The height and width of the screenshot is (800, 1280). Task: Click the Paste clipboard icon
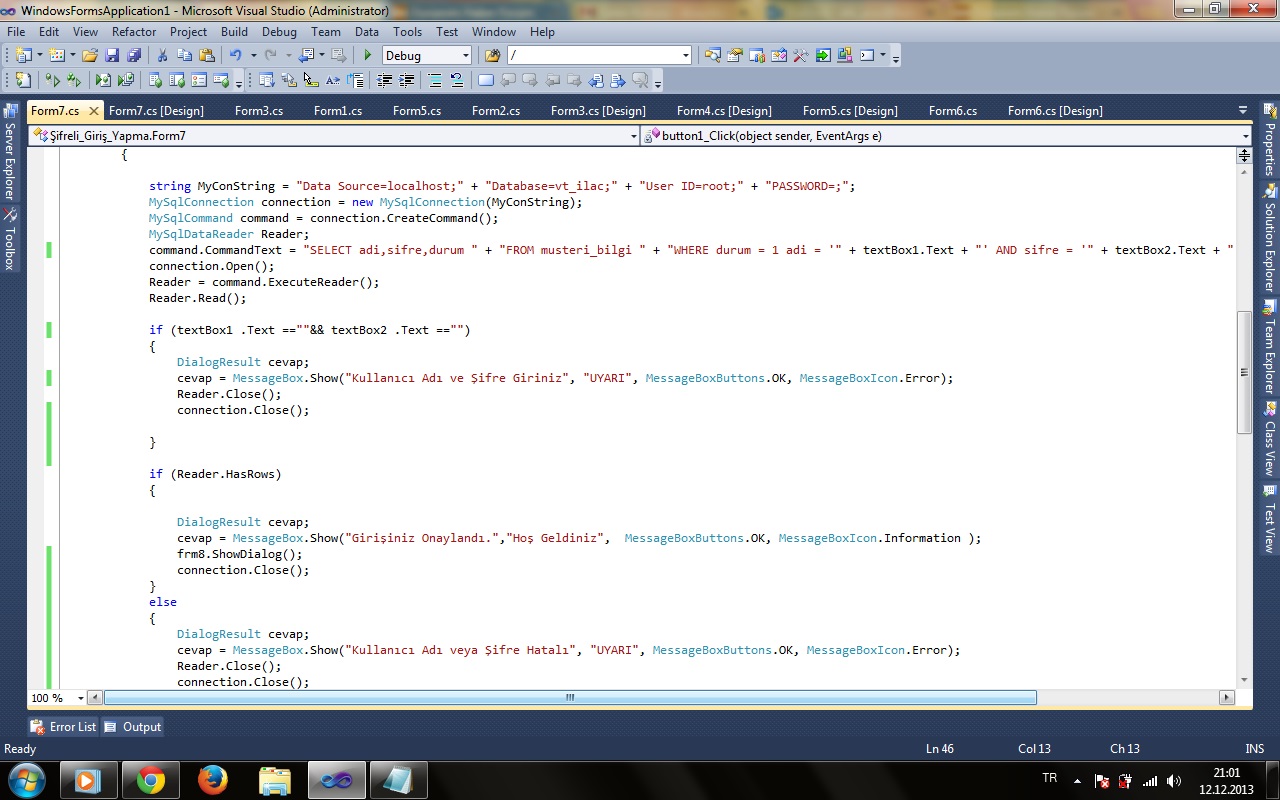tap(207, 56)
